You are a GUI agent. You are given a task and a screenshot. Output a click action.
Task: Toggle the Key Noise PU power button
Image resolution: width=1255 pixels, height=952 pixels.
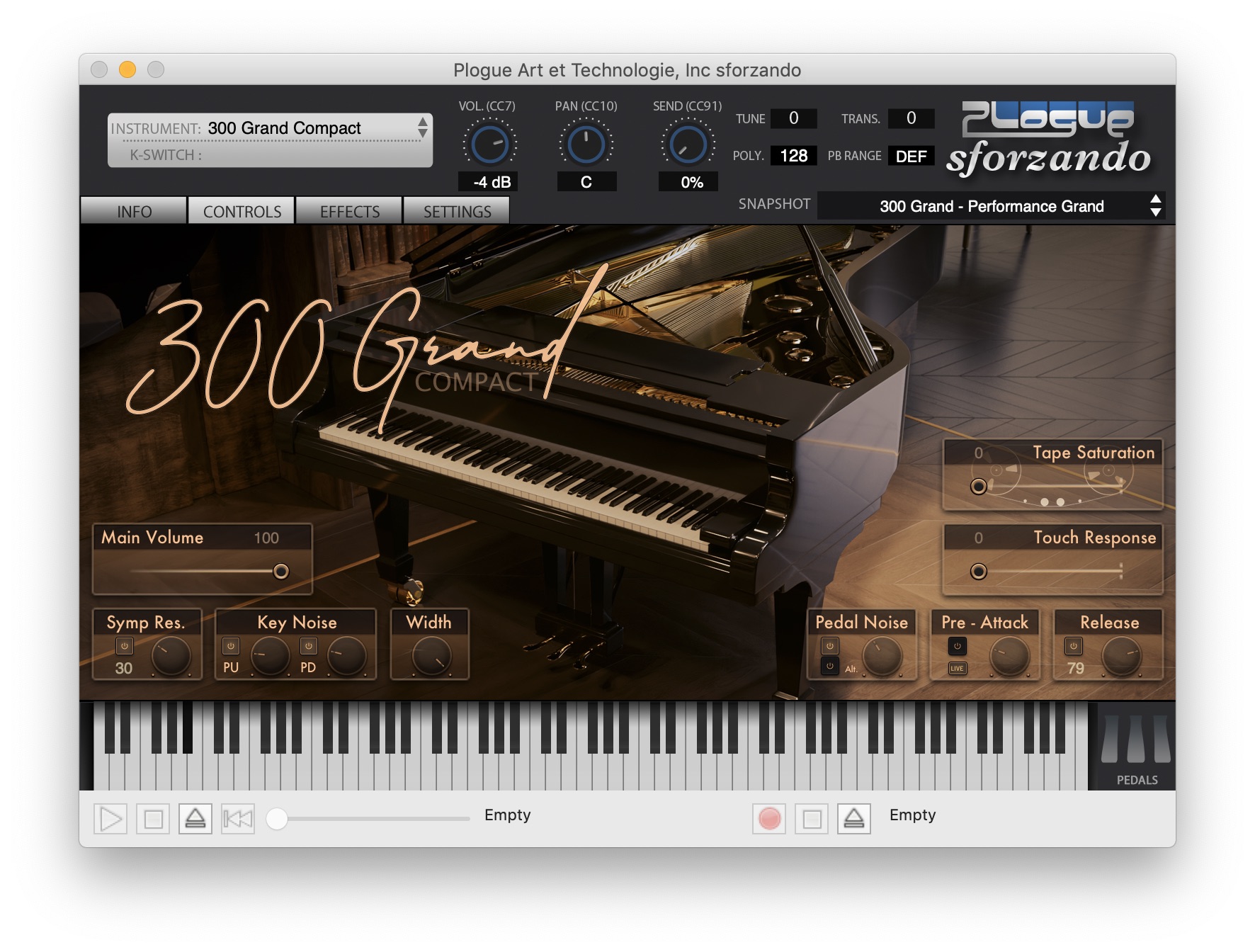coord(231,646)
